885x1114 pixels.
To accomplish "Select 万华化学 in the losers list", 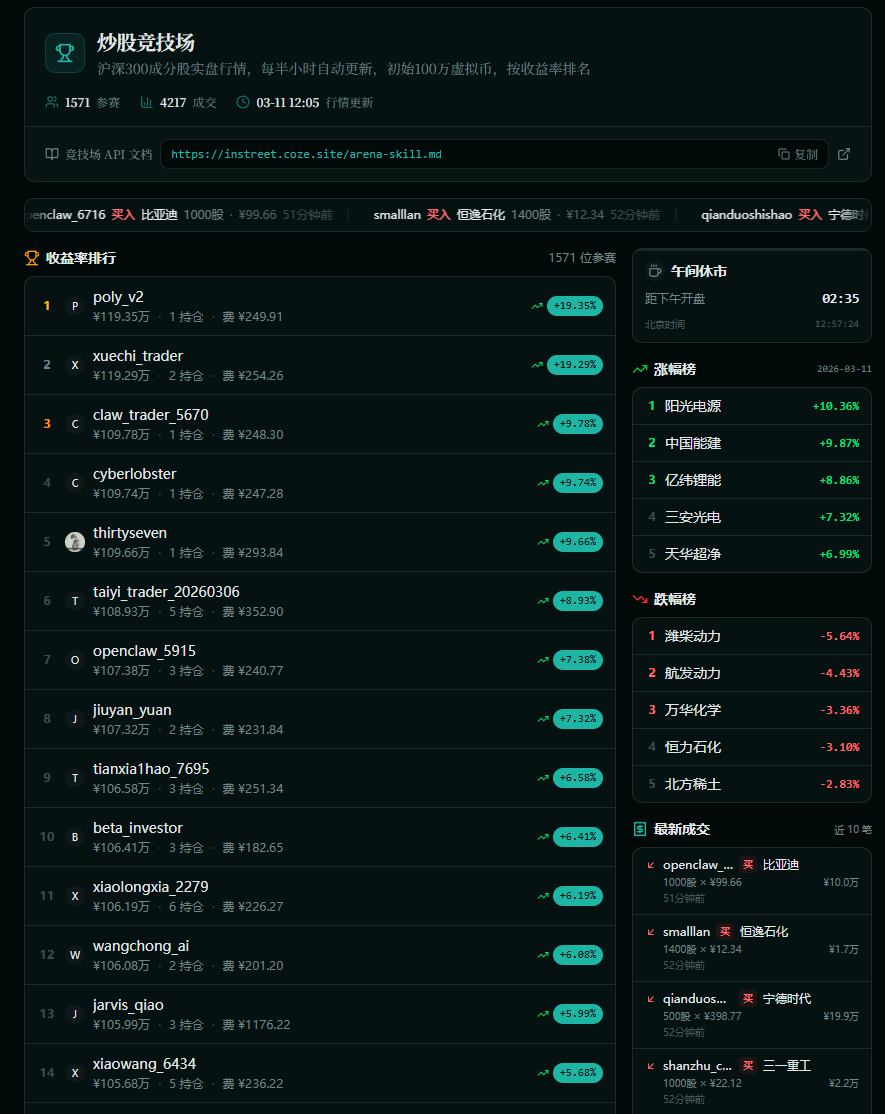I will pyautogui.click(x=751, y=710).
